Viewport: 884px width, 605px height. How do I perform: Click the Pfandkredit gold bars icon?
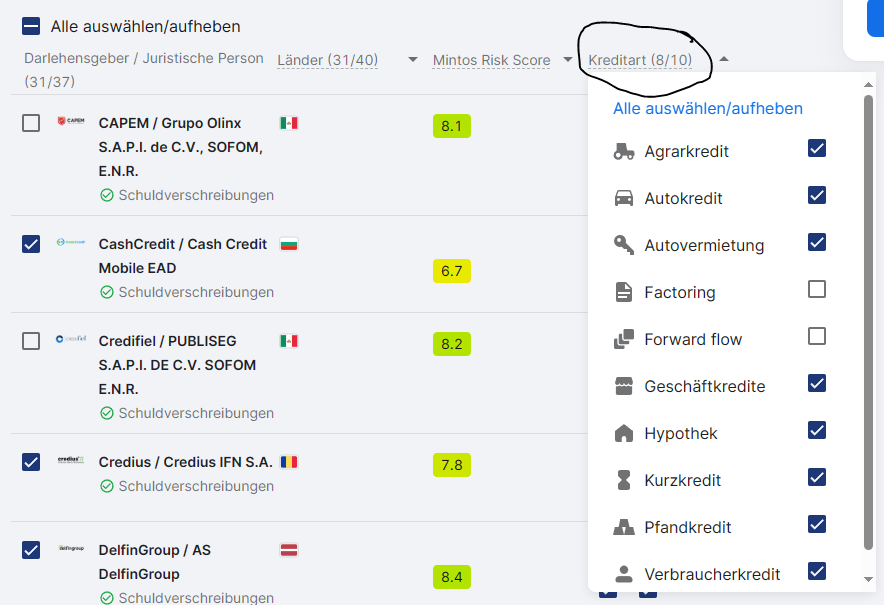pos(624,527)
